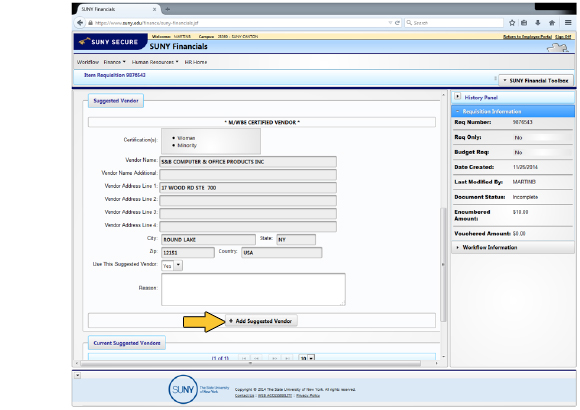This screenshot has height=410, width=580.
Task: Click the Vendor Address Line 1 field
Action: [248, 188]
